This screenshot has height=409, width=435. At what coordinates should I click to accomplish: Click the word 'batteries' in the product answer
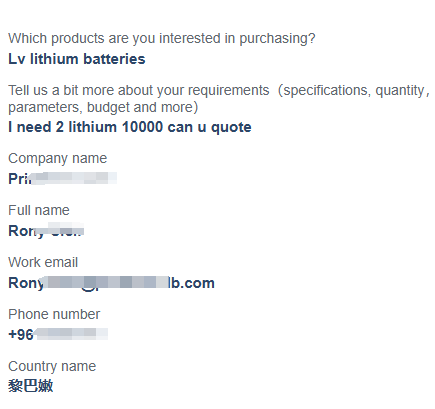click(114, 59)
